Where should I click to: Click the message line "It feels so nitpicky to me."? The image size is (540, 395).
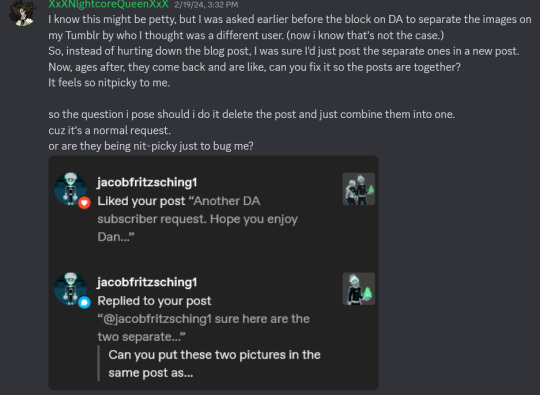point(109,83)
